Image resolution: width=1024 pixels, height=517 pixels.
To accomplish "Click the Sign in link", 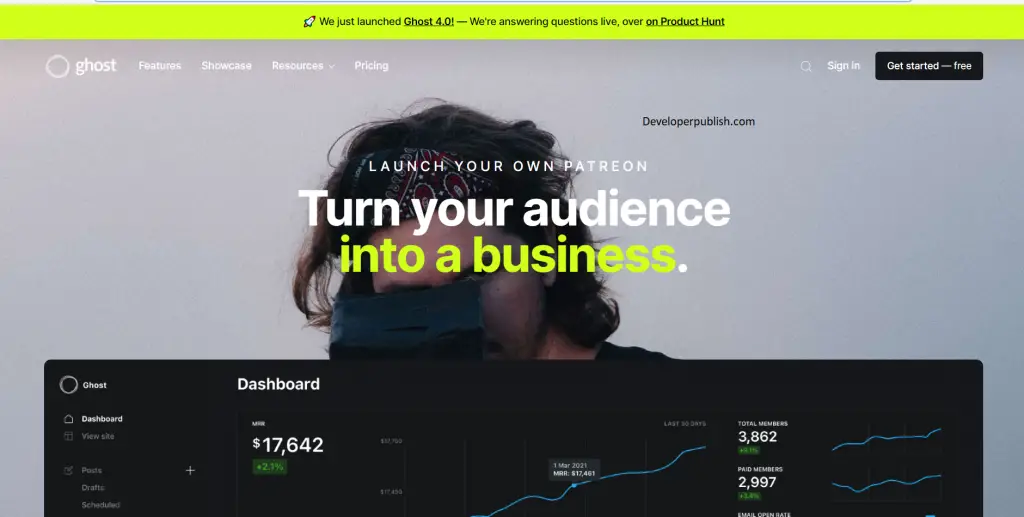I will pos(844,65).
